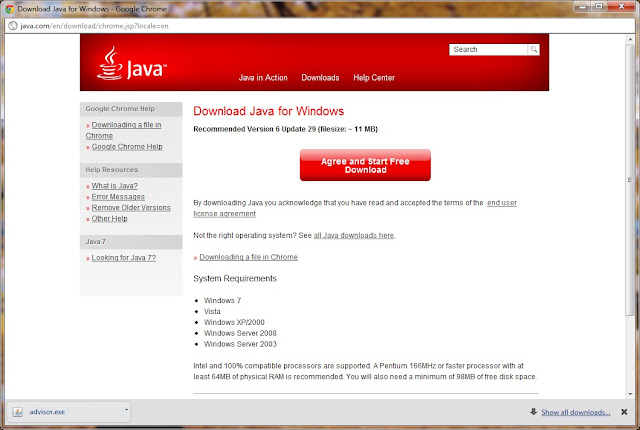Open the What is Java? link

114,186
